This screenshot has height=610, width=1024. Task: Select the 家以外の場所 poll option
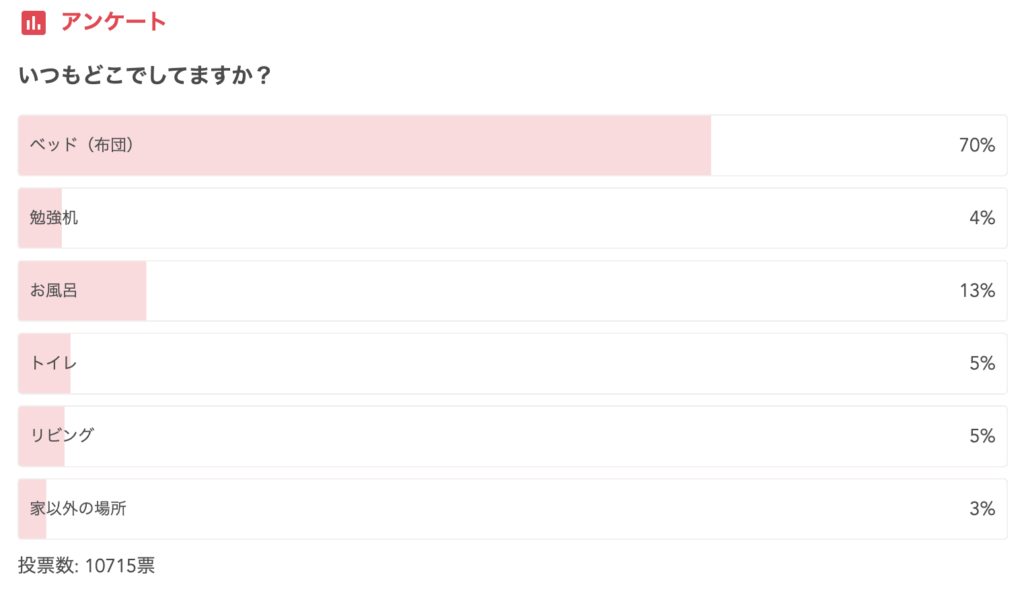click(513, 509)
